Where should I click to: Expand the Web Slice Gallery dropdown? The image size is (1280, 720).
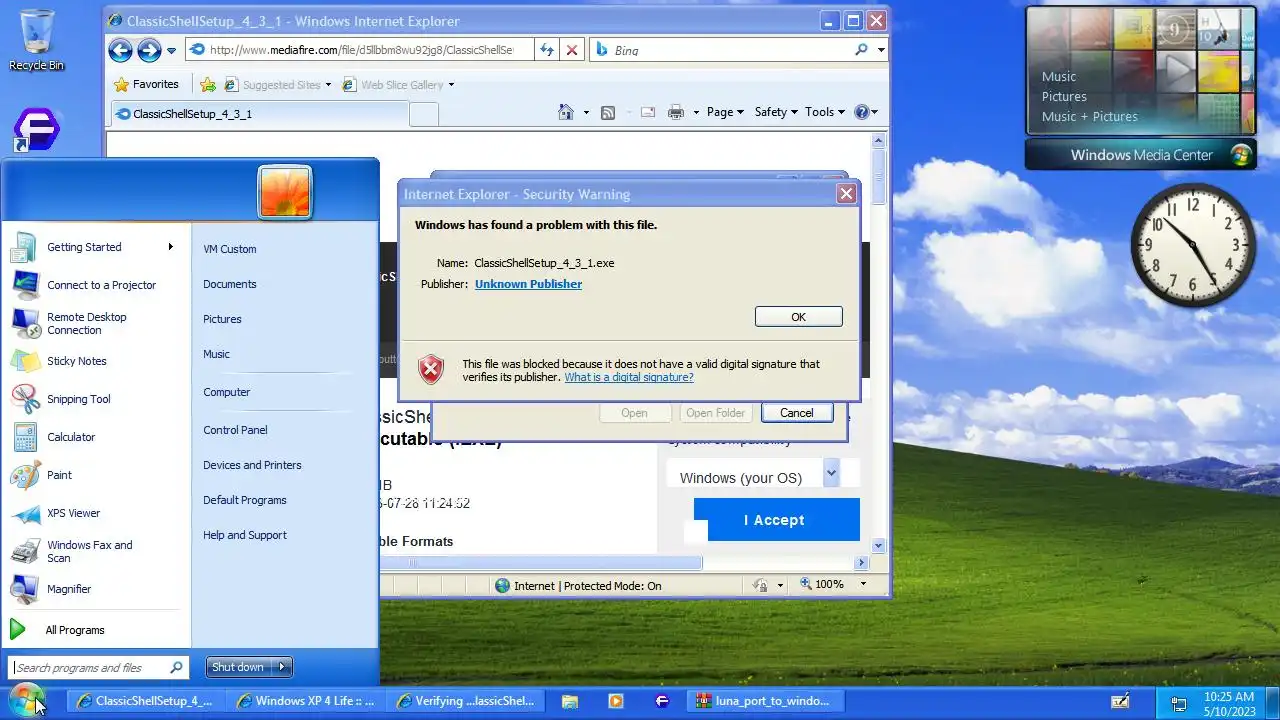451,85
